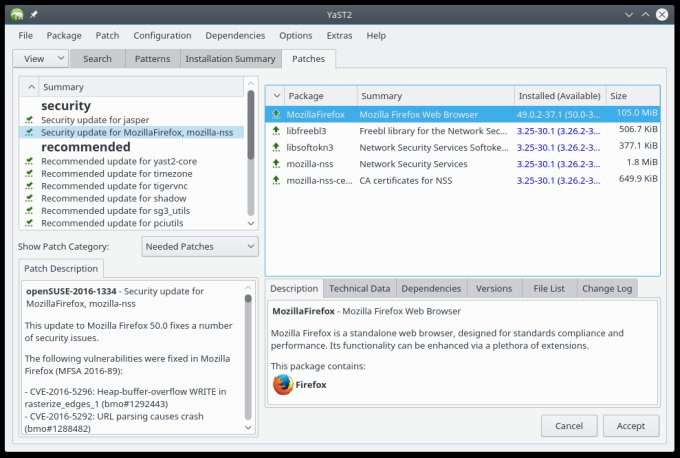Toggle status of yast2-core recommended update

coord(29,160)
